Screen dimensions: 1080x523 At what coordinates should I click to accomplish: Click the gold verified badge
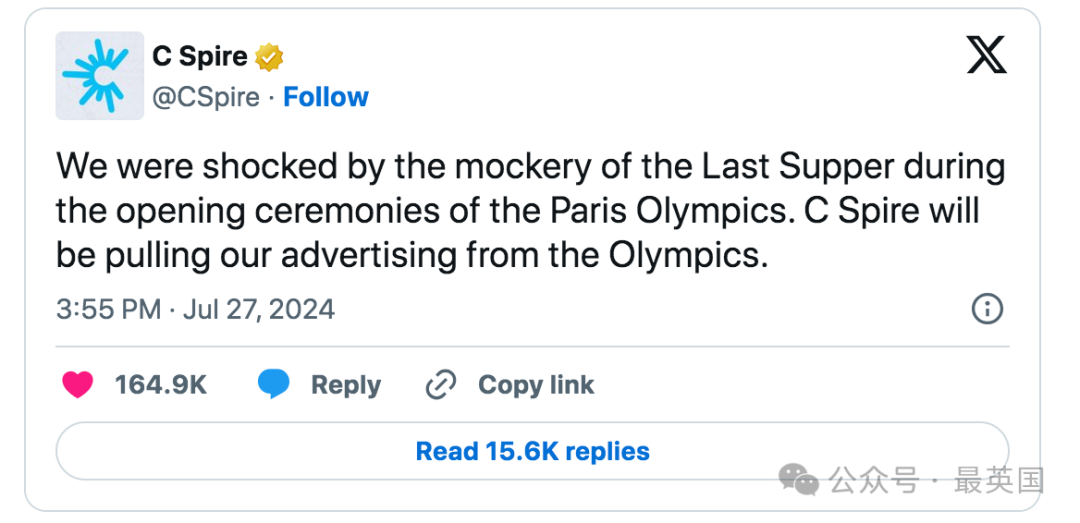click(269, 57)
